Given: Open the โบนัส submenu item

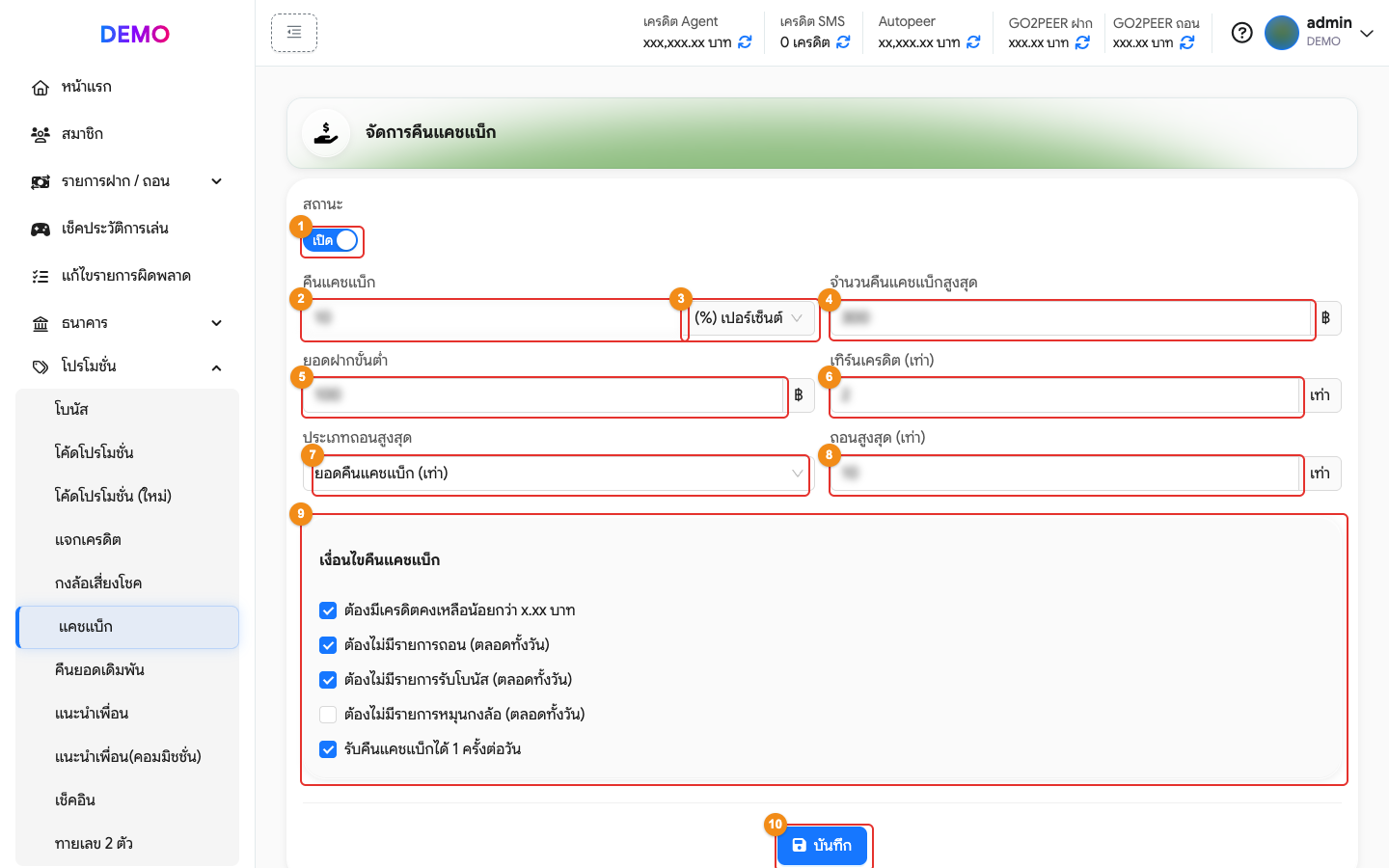Looking at the screenshot, I should (x=127, y=410).
